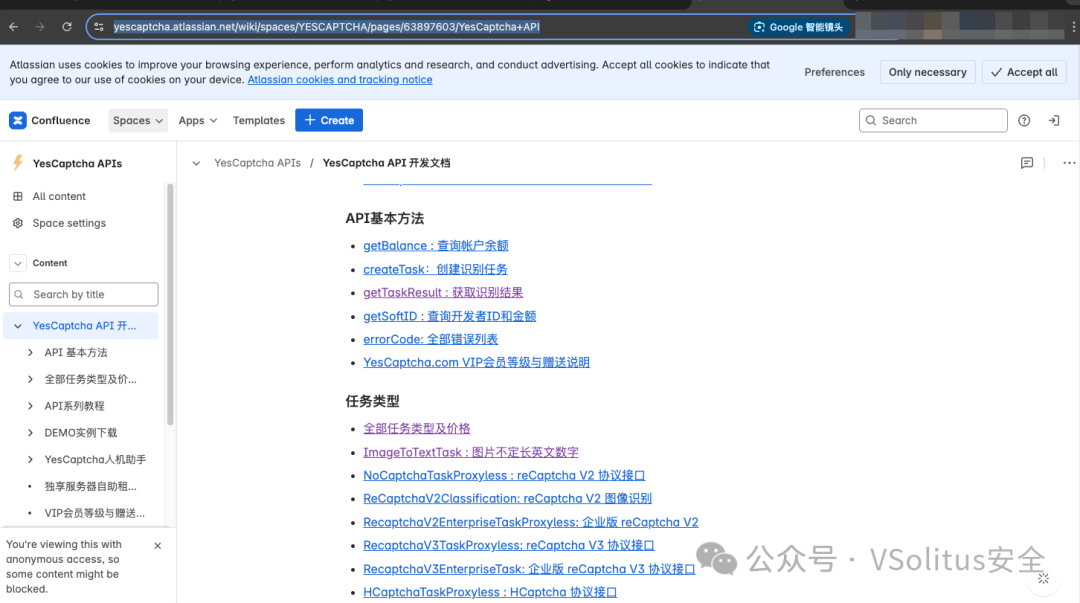Open the browser three-dot menu
This screenshot has height=603, width=1080.
pos(1073,27)
